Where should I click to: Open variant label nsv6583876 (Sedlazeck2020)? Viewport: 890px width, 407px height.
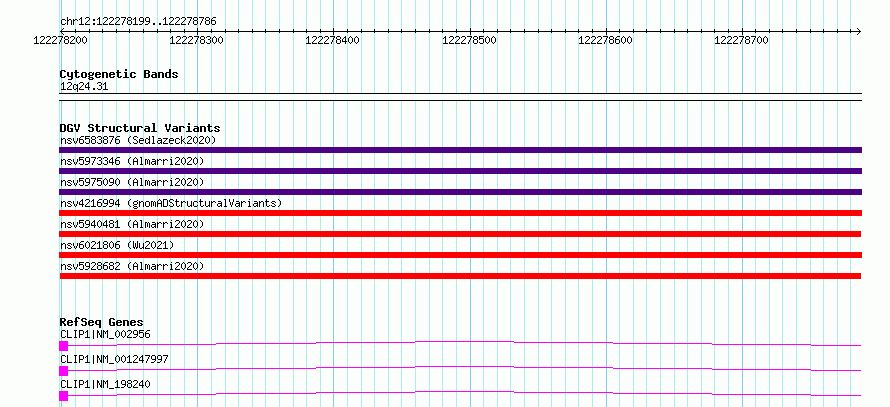(138, 140)
